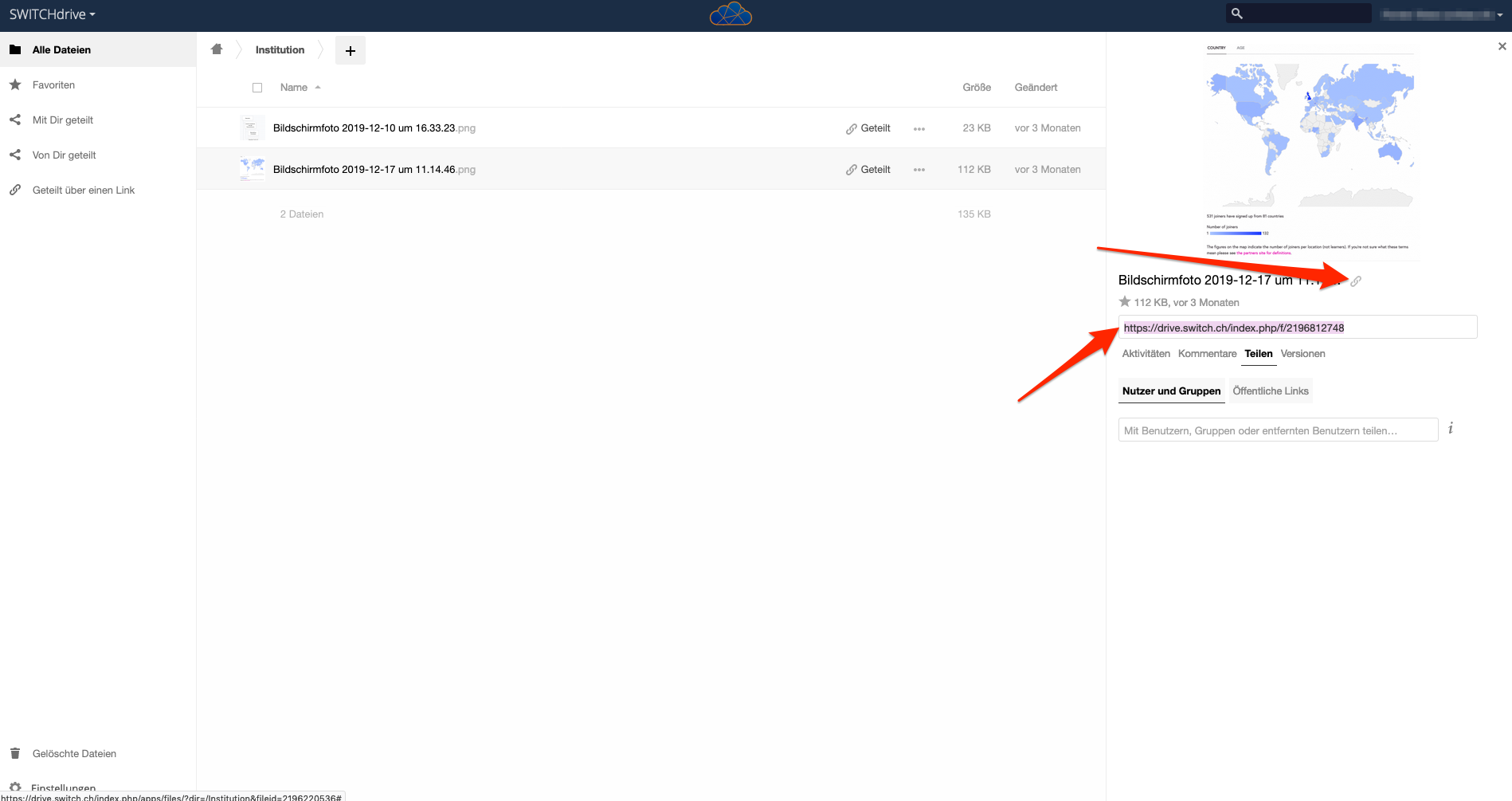This screenshot has height=801, width=1512.
Task: Open the user account dropdown menu
Action: tap(1443, 14)
